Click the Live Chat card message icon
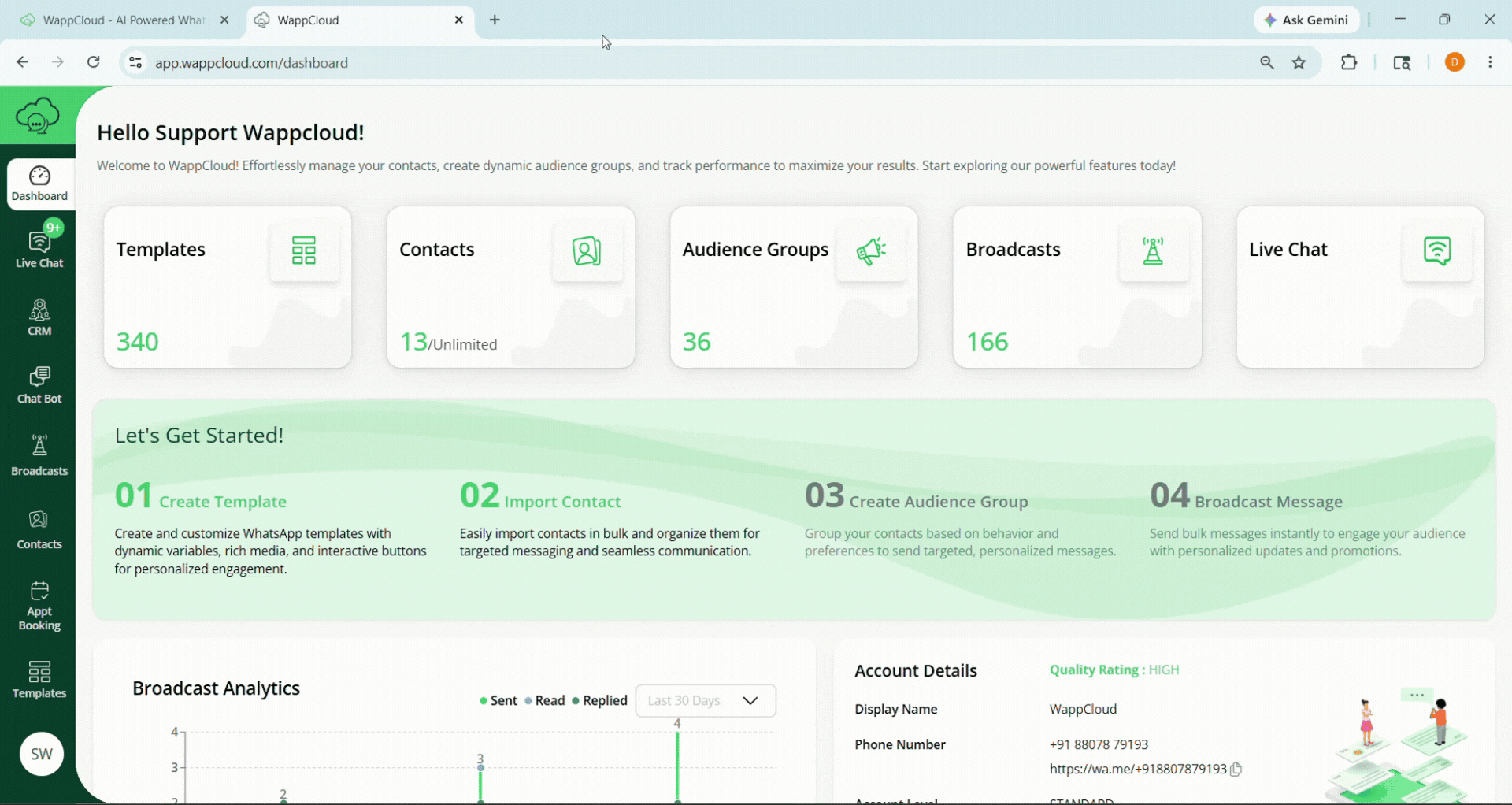 click(x=1437, y=250)
